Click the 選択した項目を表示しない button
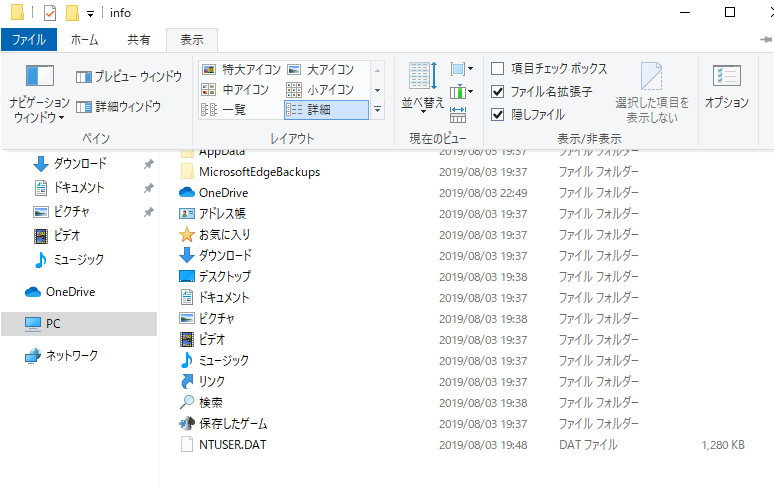Viewport: 774px width, 486px height. tap(652, 92)
